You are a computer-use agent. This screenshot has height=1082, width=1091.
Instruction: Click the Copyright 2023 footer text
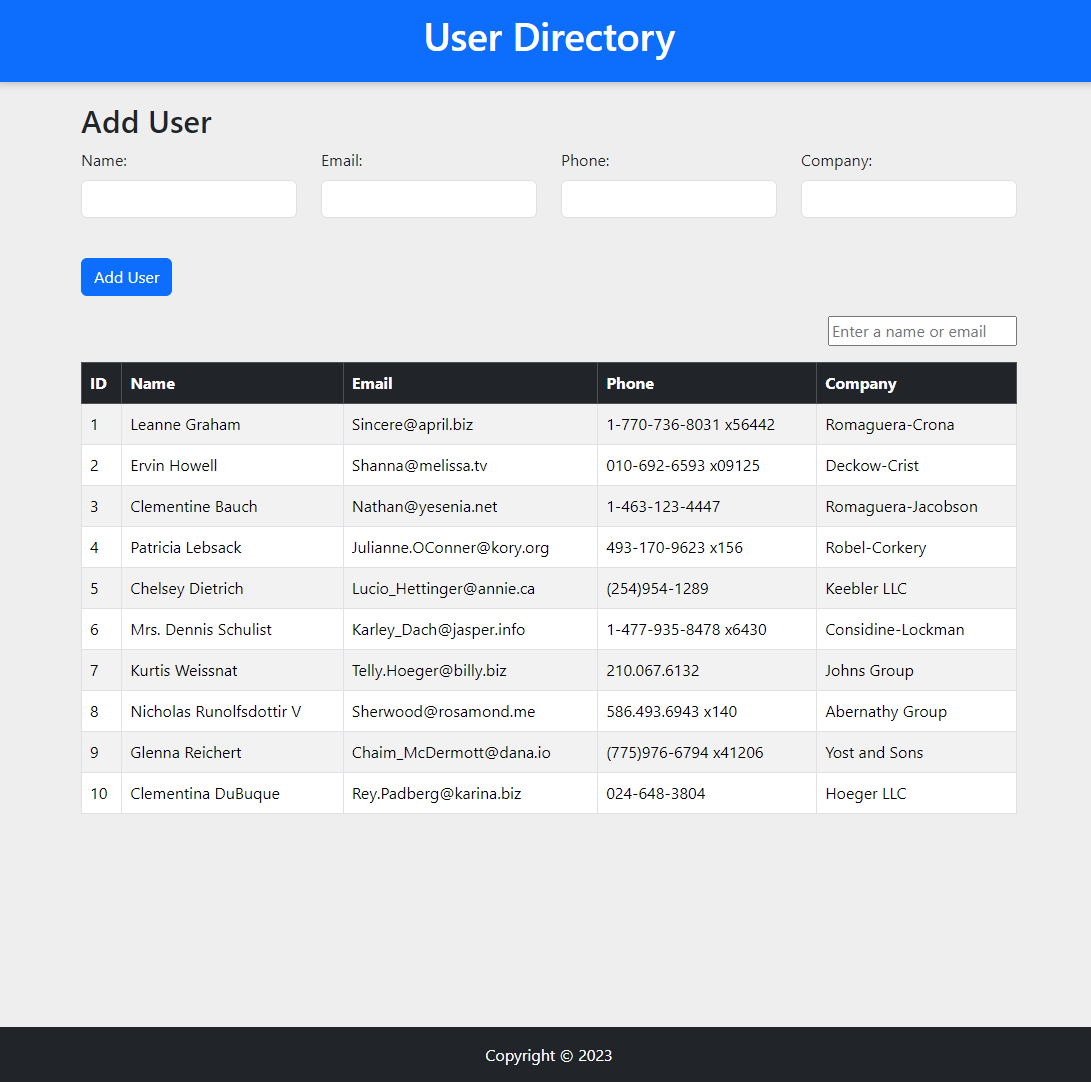tap(549, 1055)
